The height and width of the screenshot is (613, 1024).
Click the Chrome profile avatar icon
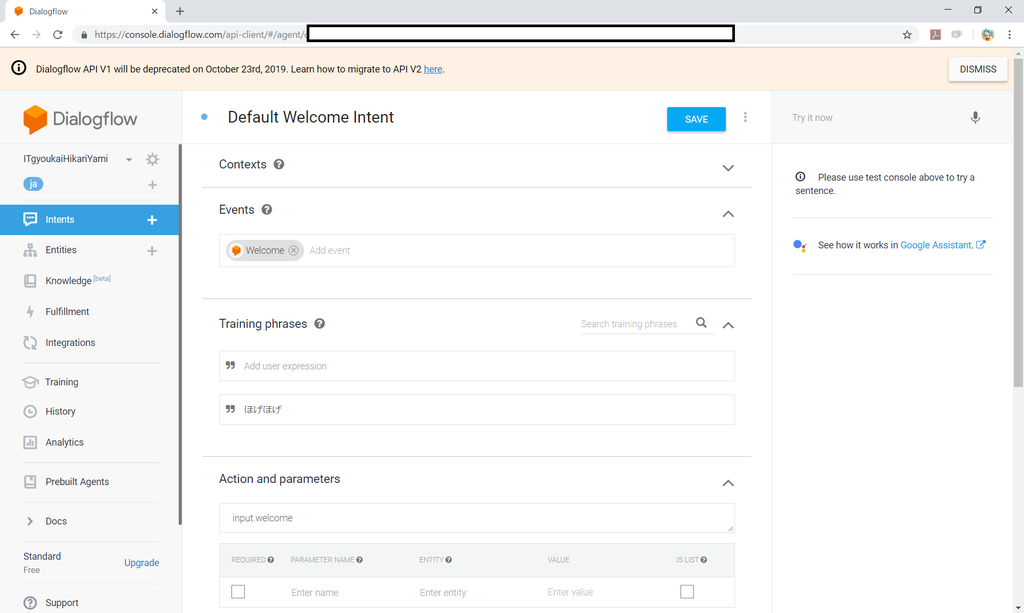pos(987,35)
